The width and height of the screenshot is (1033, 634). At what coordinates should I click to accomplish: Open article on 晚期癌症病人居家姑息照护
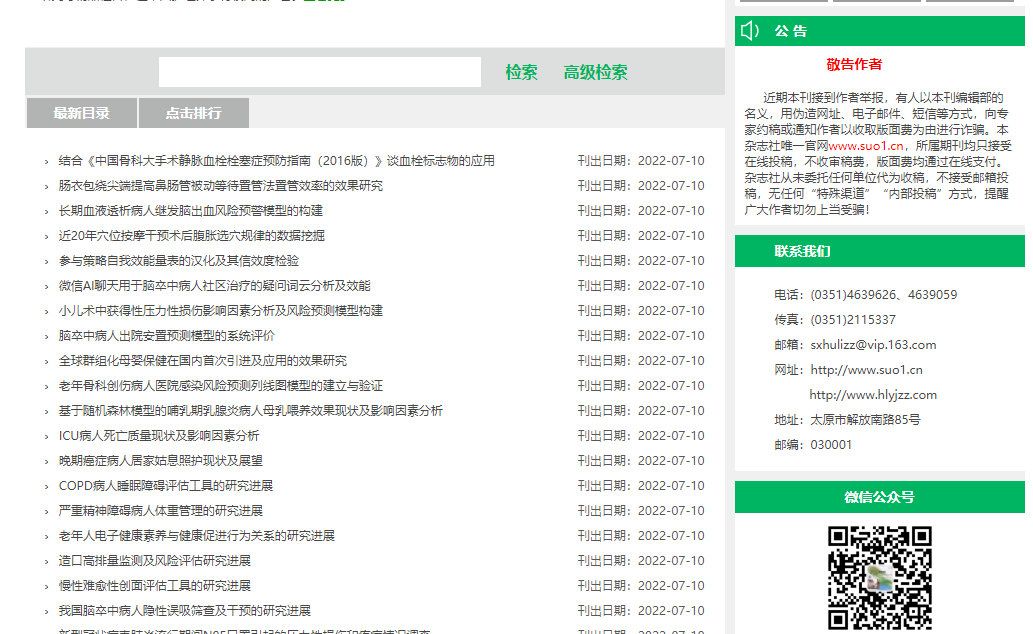coord(160,461)
